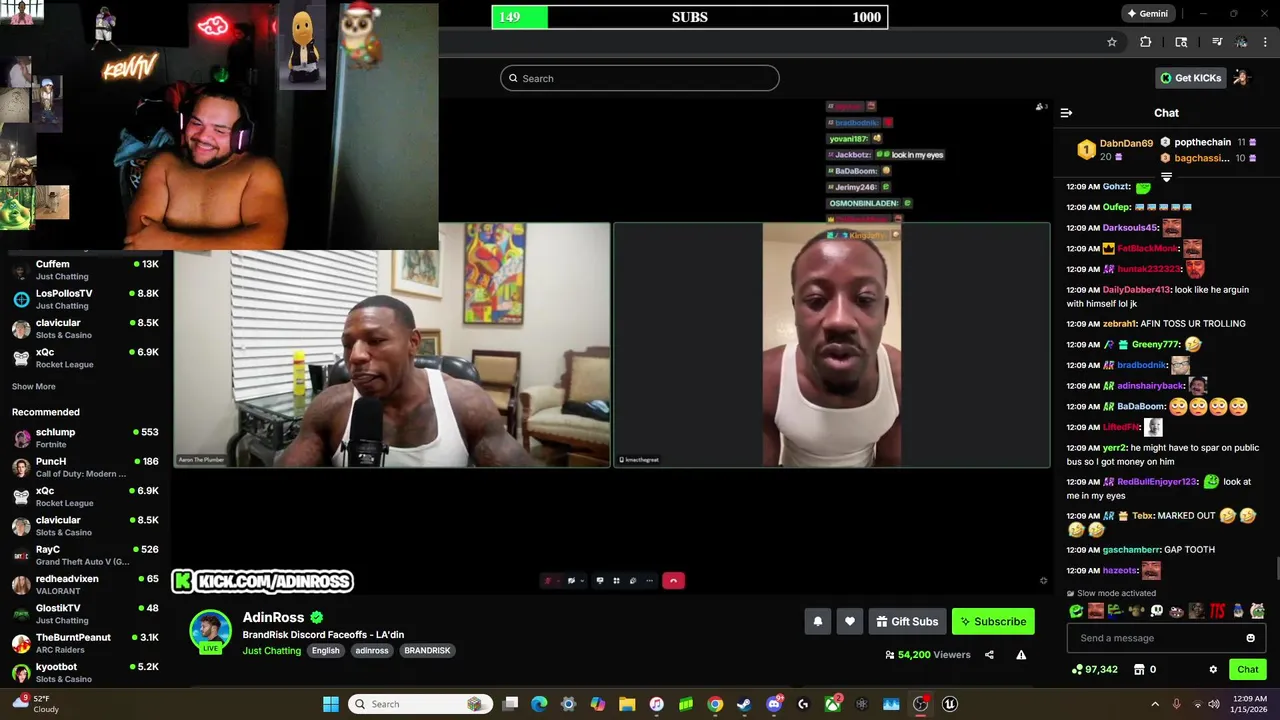1280x720 pixels.
Task: Open the user avatar next to Get KICKs
Action: tap(1241, 78)
